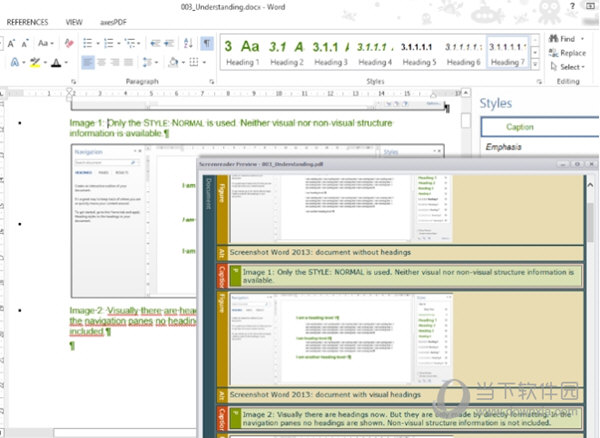Open font color dropdown arrow
The height and width of the screenshot is (438, 600).
pos(66,62)
